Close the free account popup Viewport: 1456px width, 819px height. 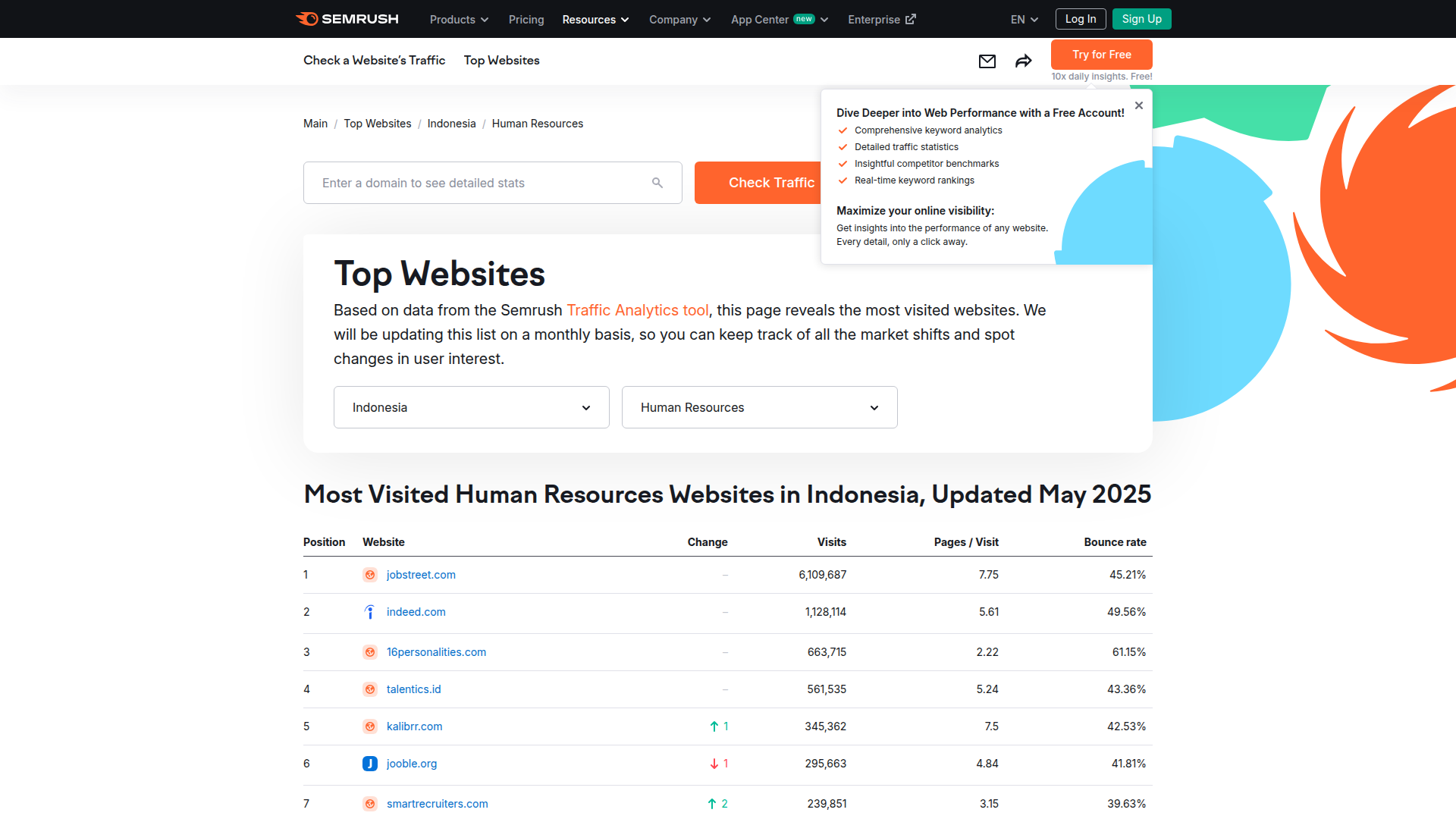pos(1139,105)
